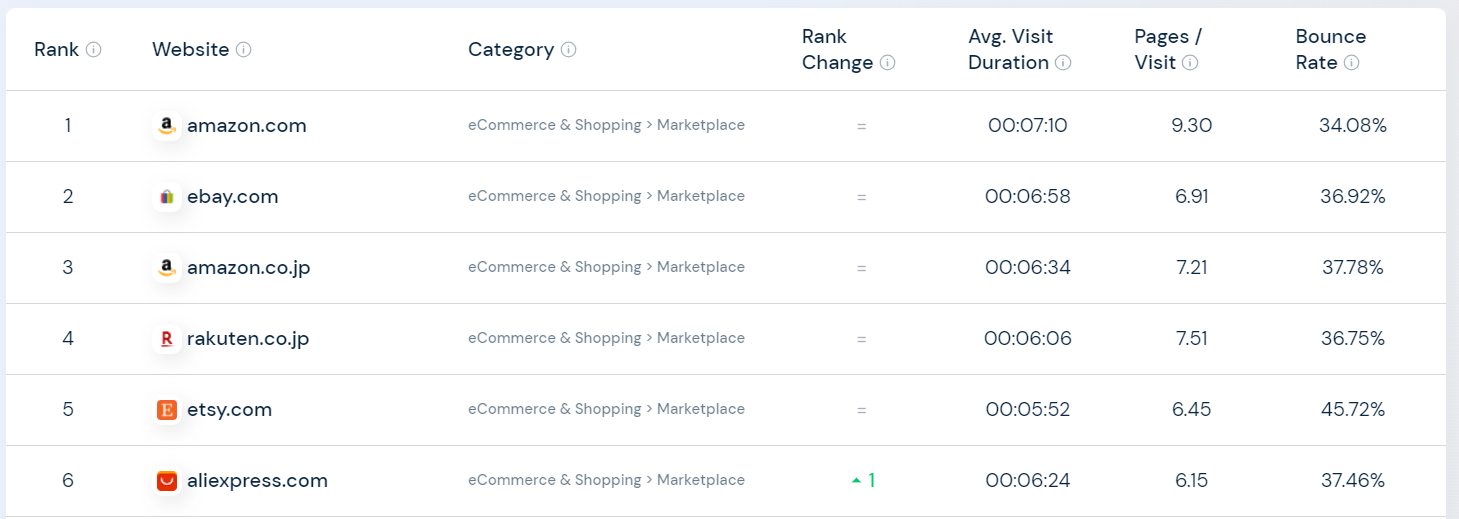
Task: Click aliexpress.com's green rank change indicator
Action: (863, 481)
